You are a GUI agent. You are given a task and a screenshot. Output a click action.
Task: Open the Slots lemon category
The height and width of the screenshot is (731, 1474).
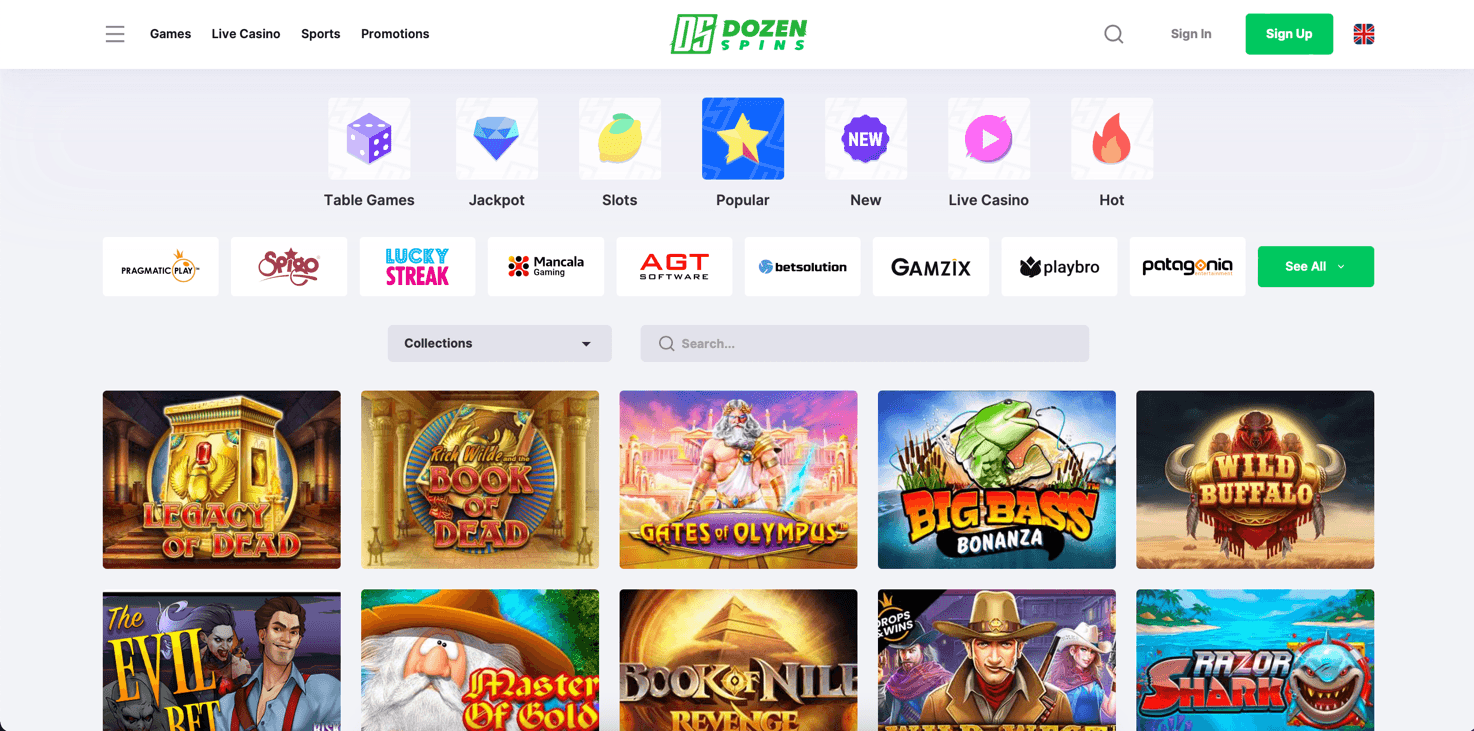(x=620, y=139)
